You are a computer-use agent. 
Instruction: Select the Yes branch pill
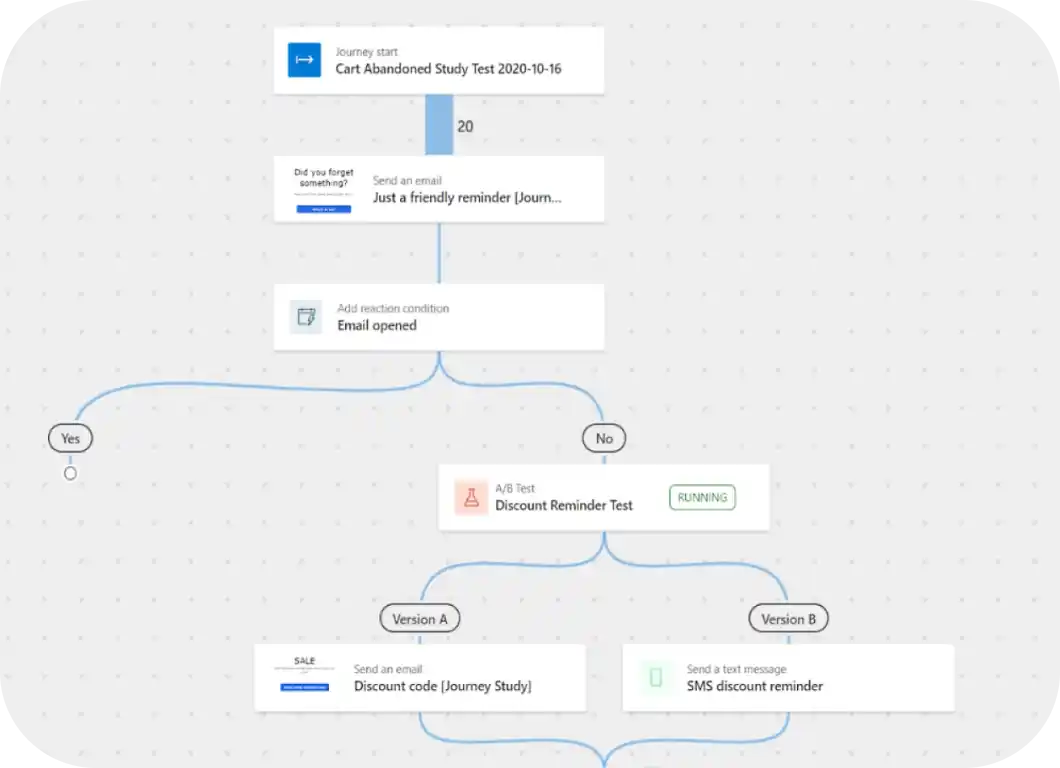70,438
